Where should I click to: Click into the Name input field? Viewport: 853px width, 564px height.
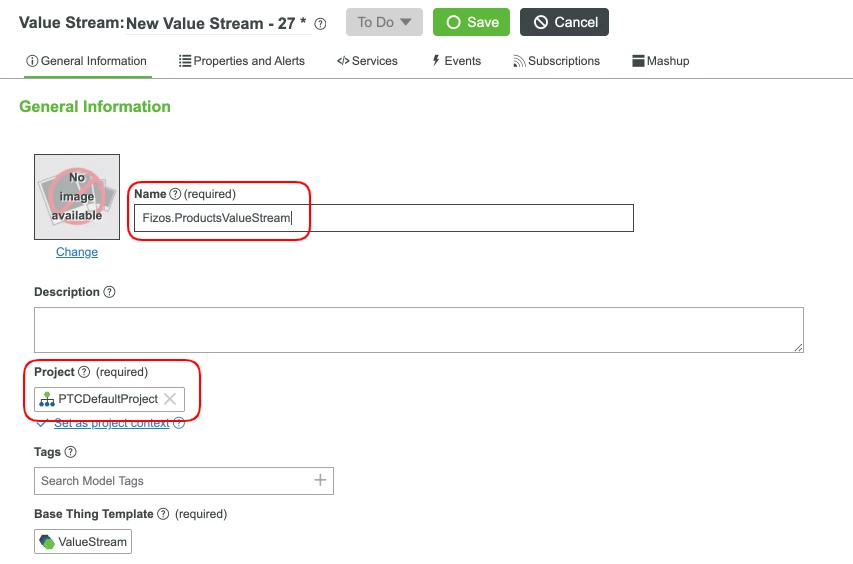click(x=384, y=218)
